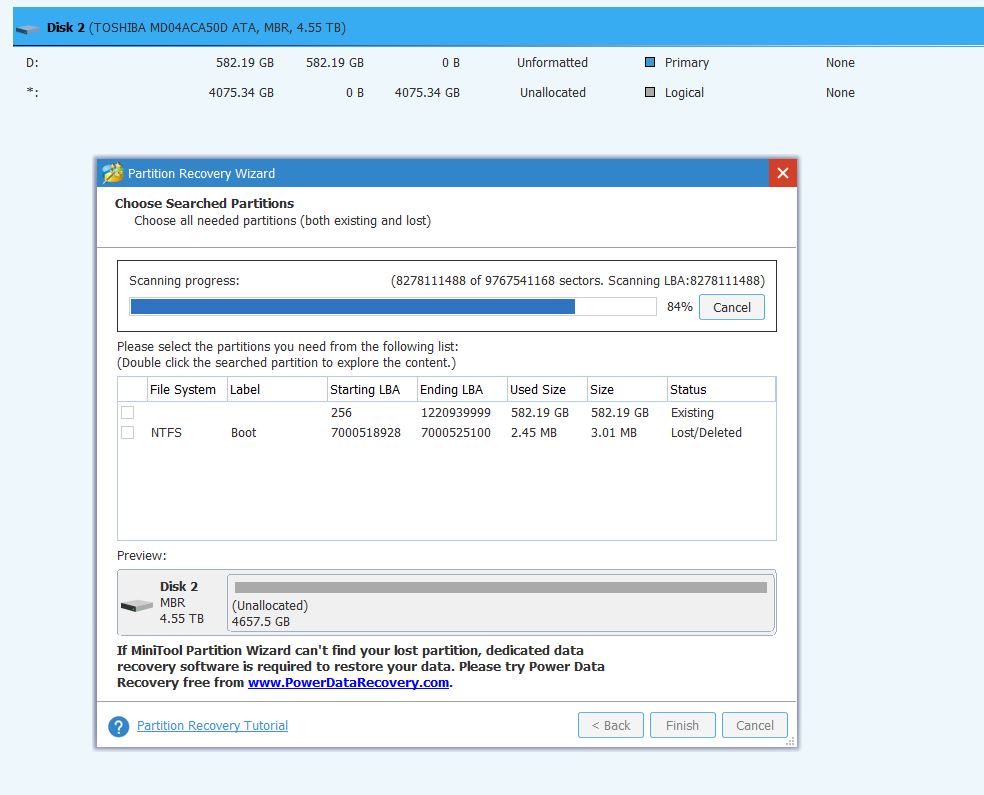Click the Finish button
This screenshot has height=795, width=984.
682,725
